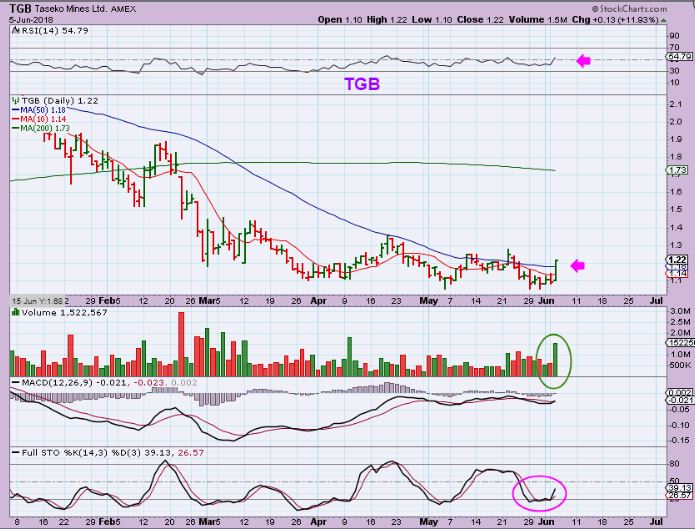Image resolution: width=695 pixels, height=529 pixels.
Task: Click the MACD signal value -0.023 in label
Action: (148, 383)
